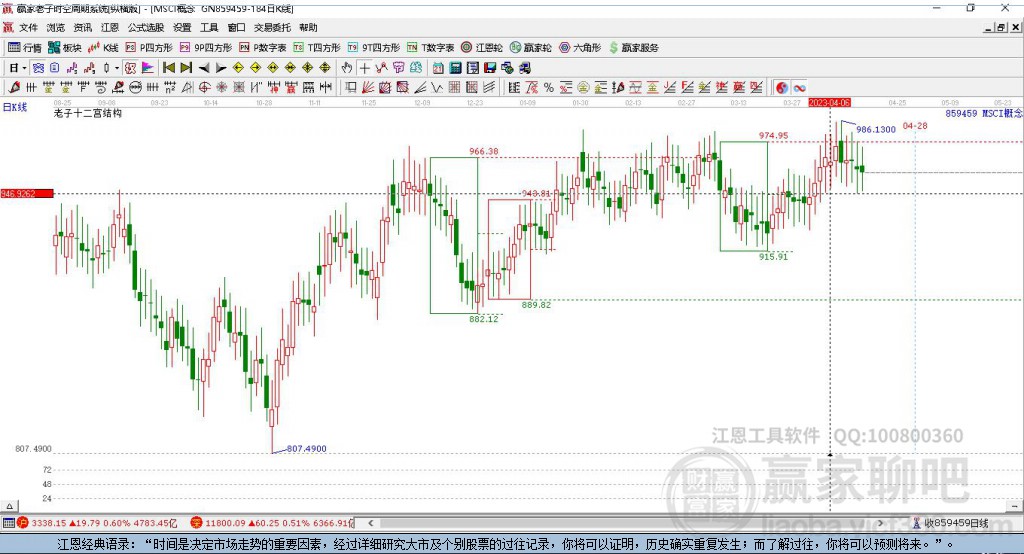Screen dimensions: 1024x554
Task: Open 9P四方形 tool
Action: pyautogui.click(x=206, y=48)
